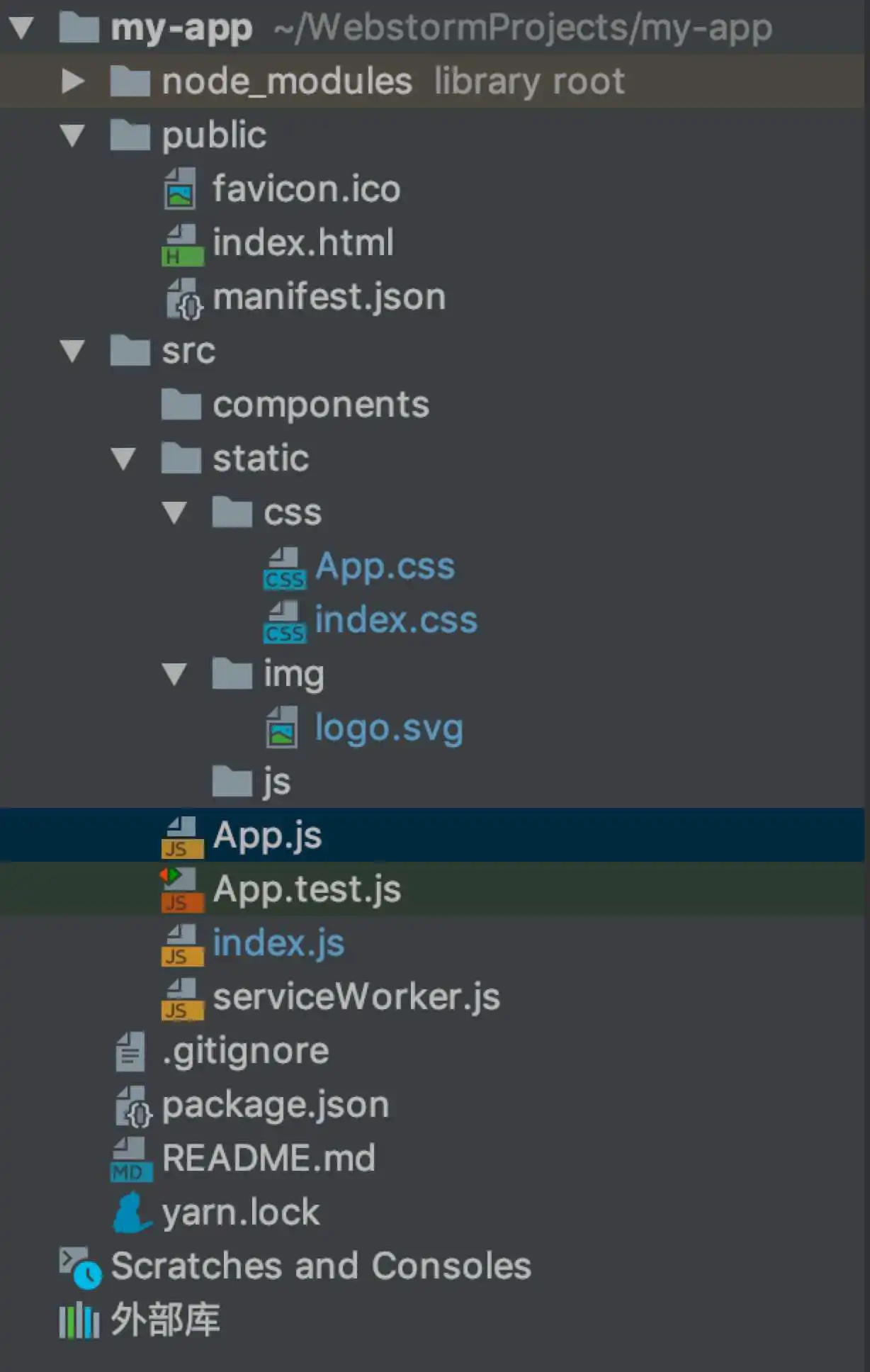Viewport: 870px width, 1372px height.
Task: Collapse the my-app project root
Action: coord(21,28)
